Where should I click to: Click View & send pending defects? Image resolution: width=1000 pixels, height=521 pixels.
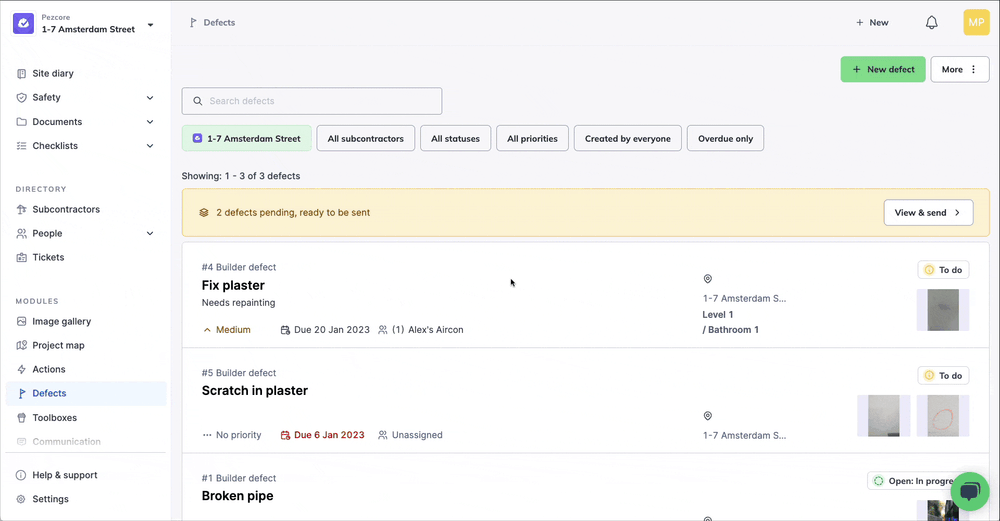(928, 212)
